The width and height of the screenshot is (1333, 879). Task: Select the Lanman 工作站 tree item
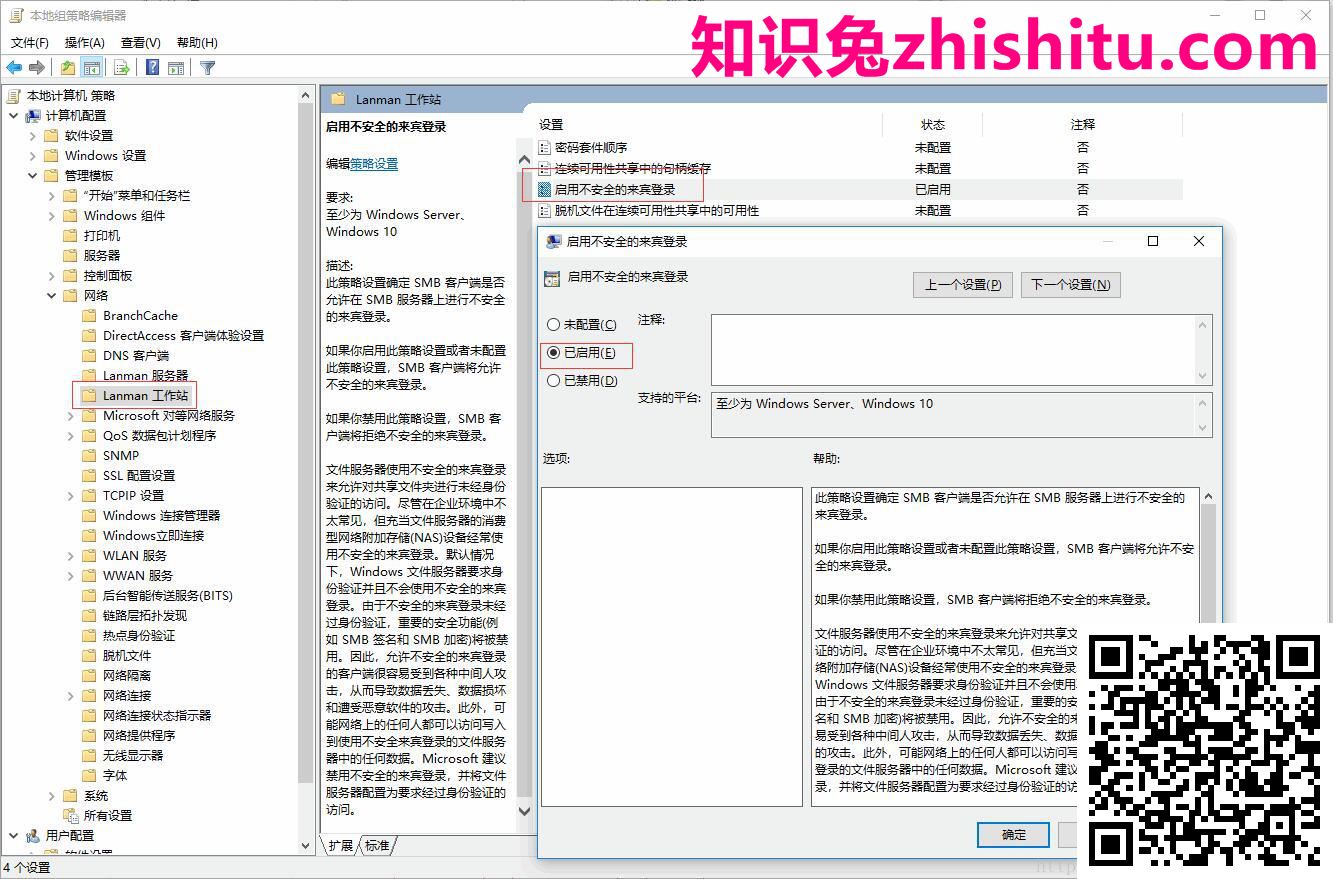pos(145,395)
